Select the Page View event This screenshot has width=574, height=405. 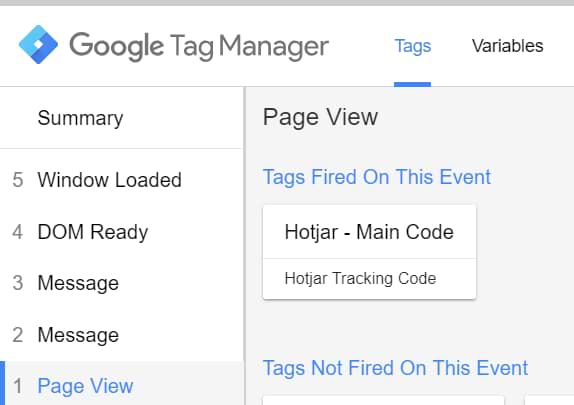[122, 384]
